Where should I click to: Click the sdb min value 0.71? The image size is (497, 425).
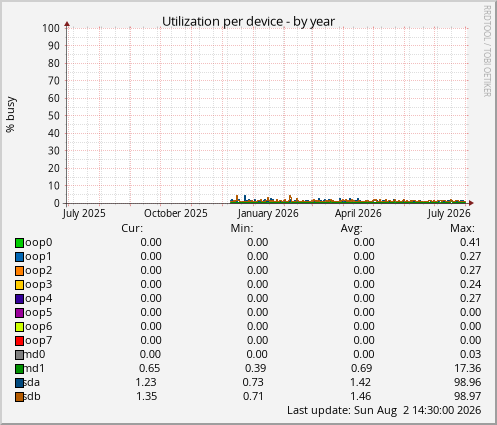(x=253, y=396)
